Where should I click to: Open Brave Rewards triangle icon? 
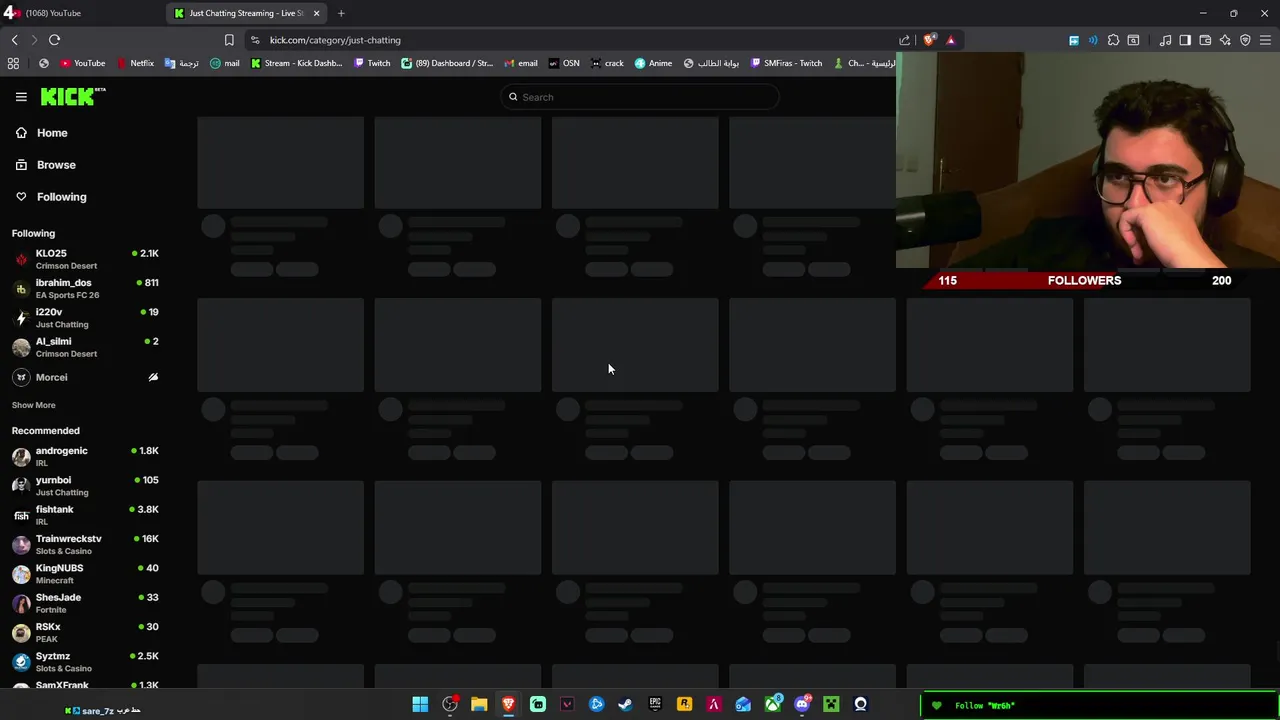tap(950, 40)
